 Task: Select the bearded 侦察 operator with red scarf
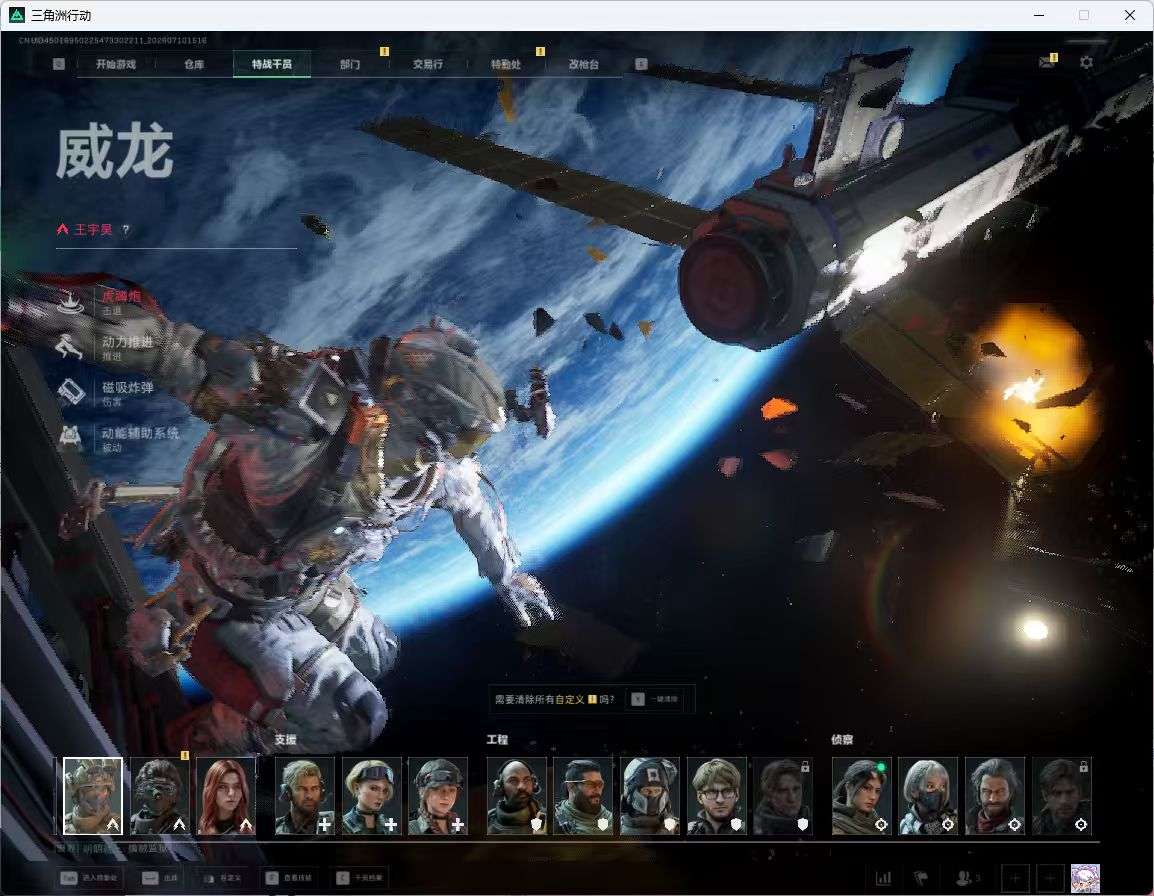(x=995, y=796)
